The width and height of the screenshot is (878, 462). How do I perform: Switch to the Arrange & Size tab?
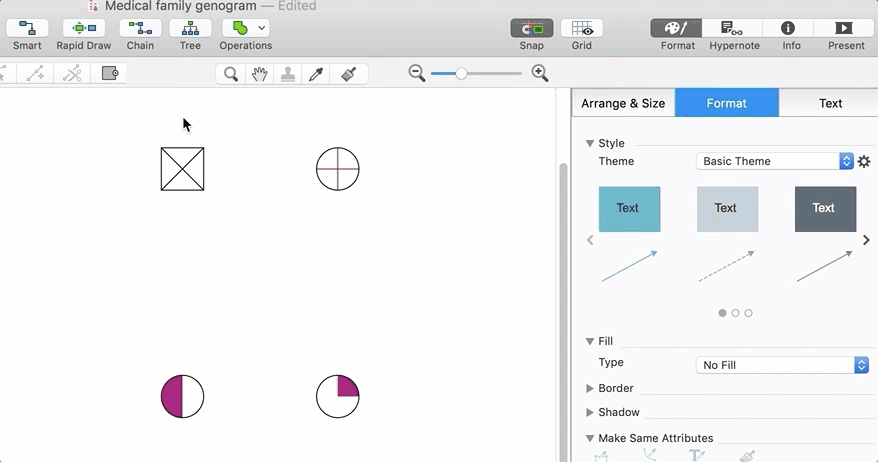click(x=623, y=103)
